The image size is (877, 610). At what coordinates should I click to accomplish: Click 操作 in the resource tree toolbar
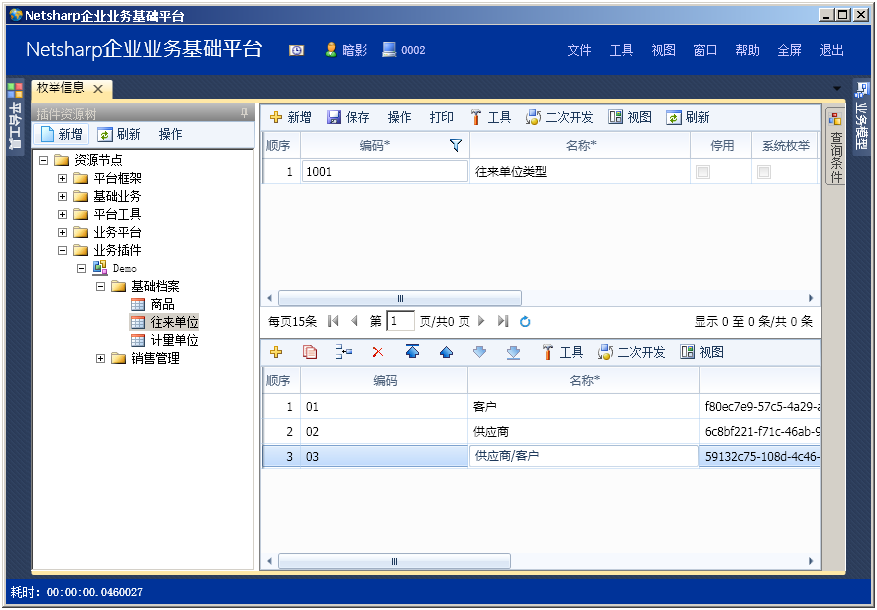coord(170,134)
